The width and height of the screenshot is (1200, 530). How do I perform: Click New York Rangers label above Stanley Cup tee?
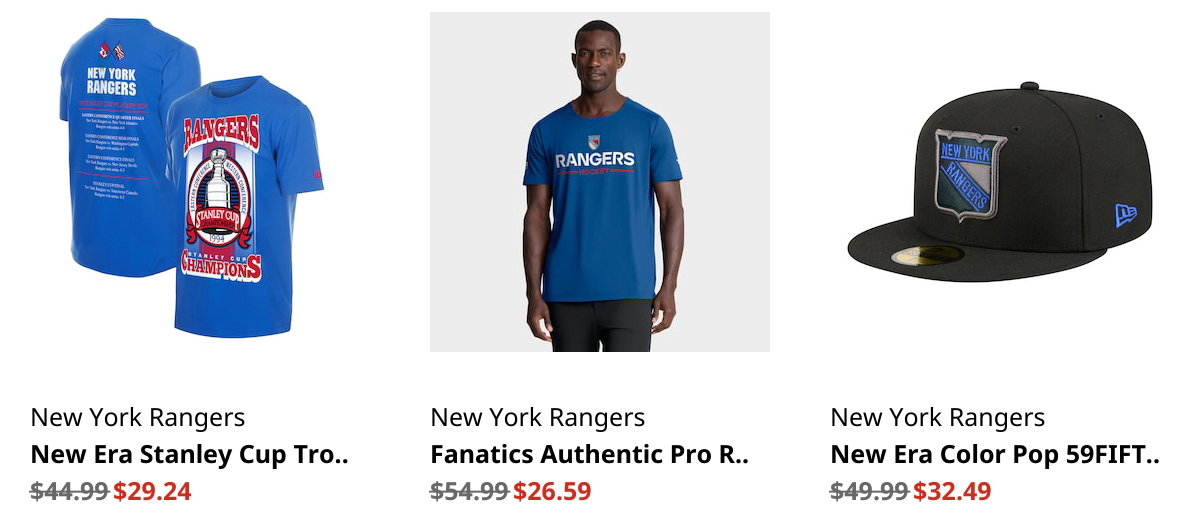point(138,418)
